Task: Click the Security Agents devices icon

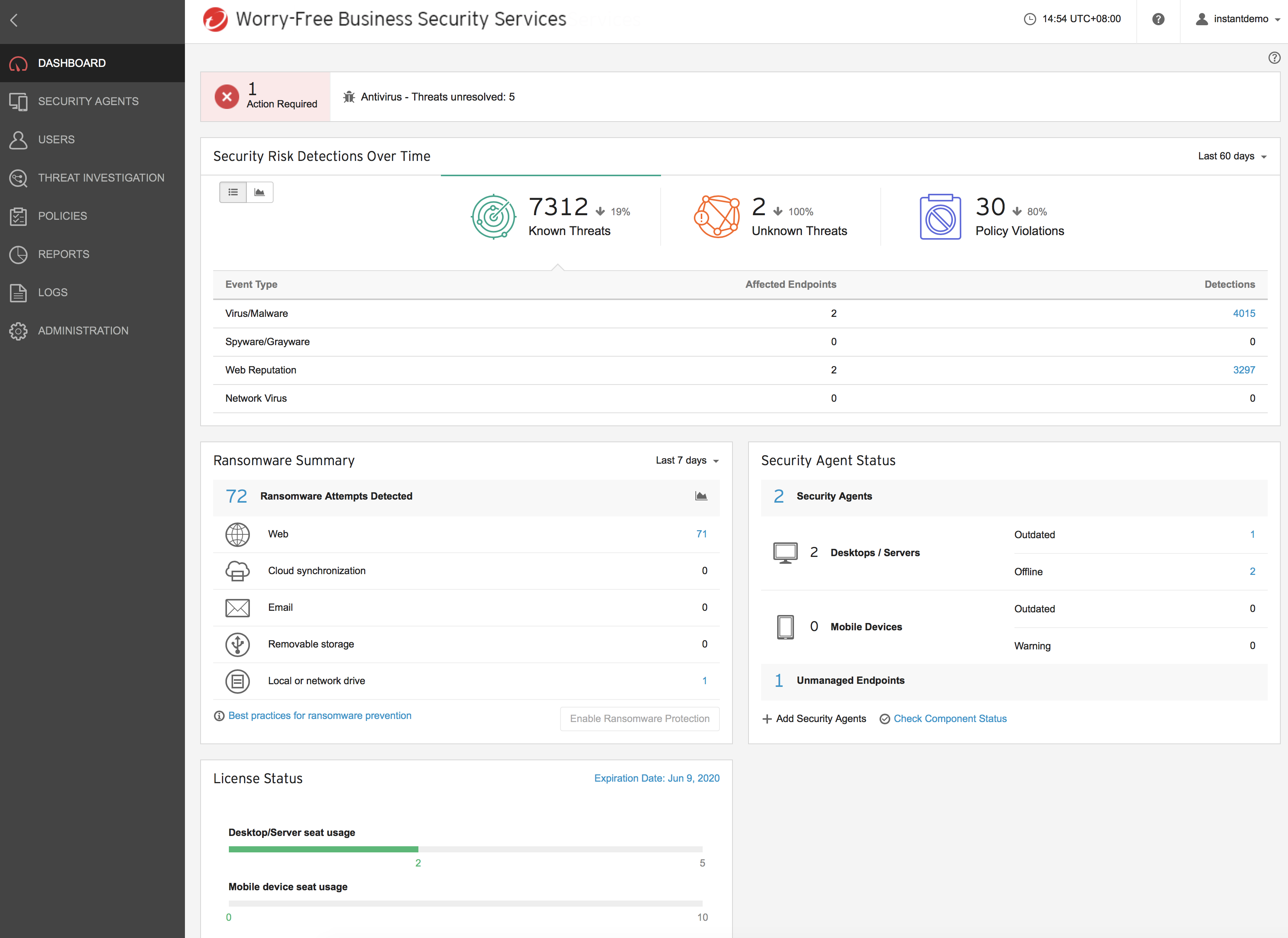Action: (x=18, y=102)
